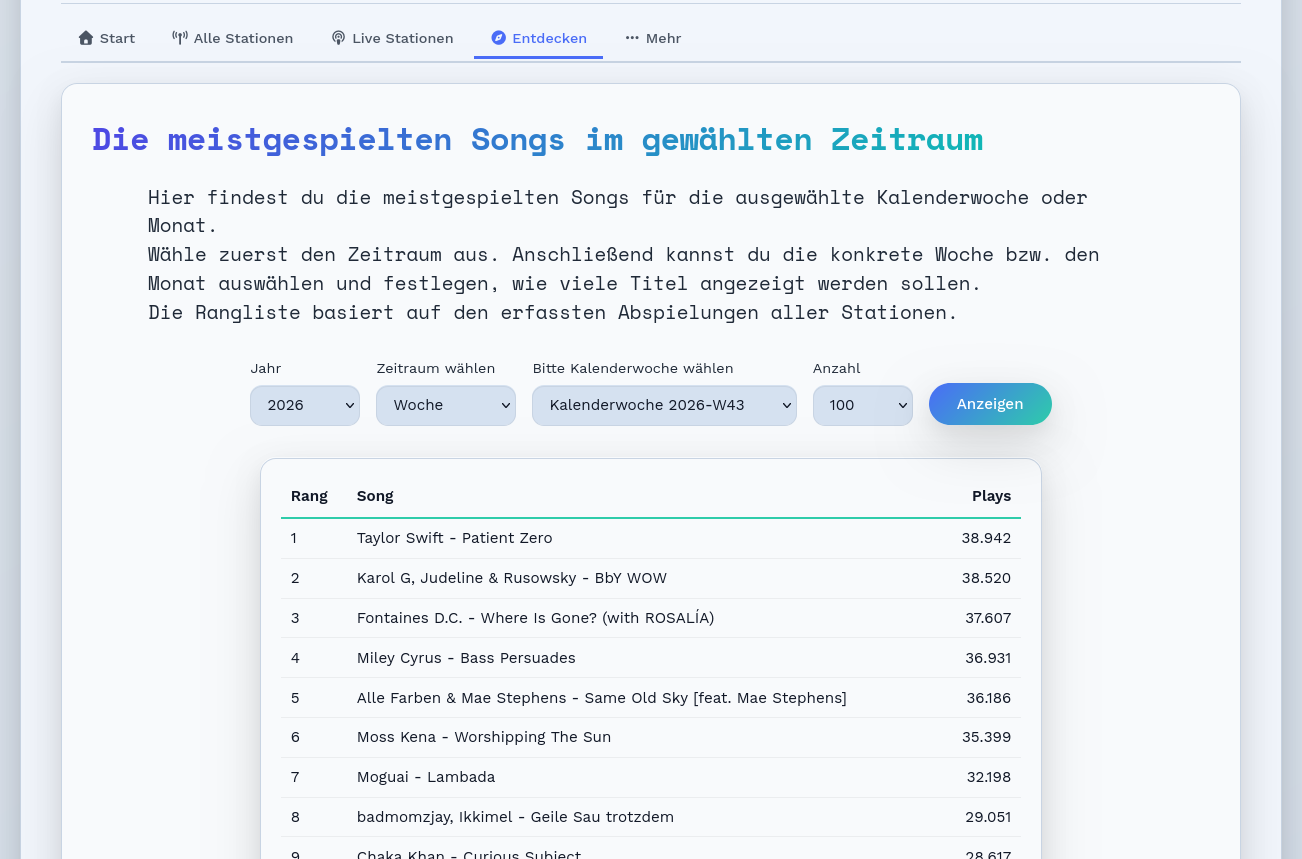Click the Plays column header
The image size is (1302, 859).
(x=991, y=496)
